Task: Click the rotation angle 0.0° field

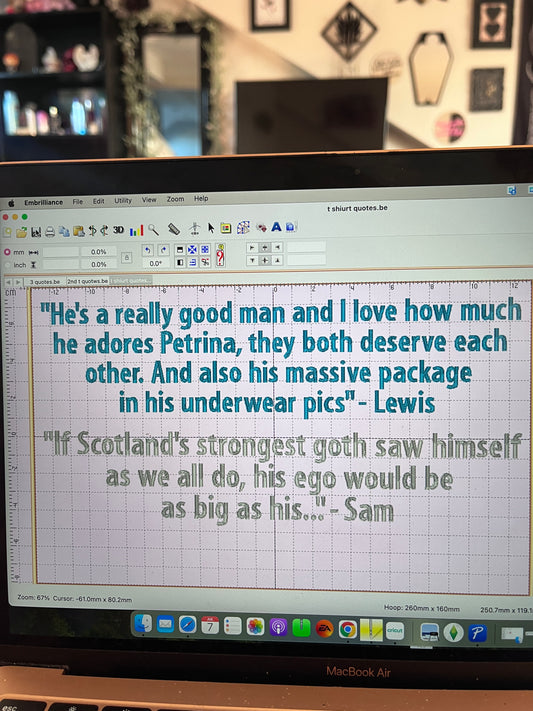Action: 156,263
